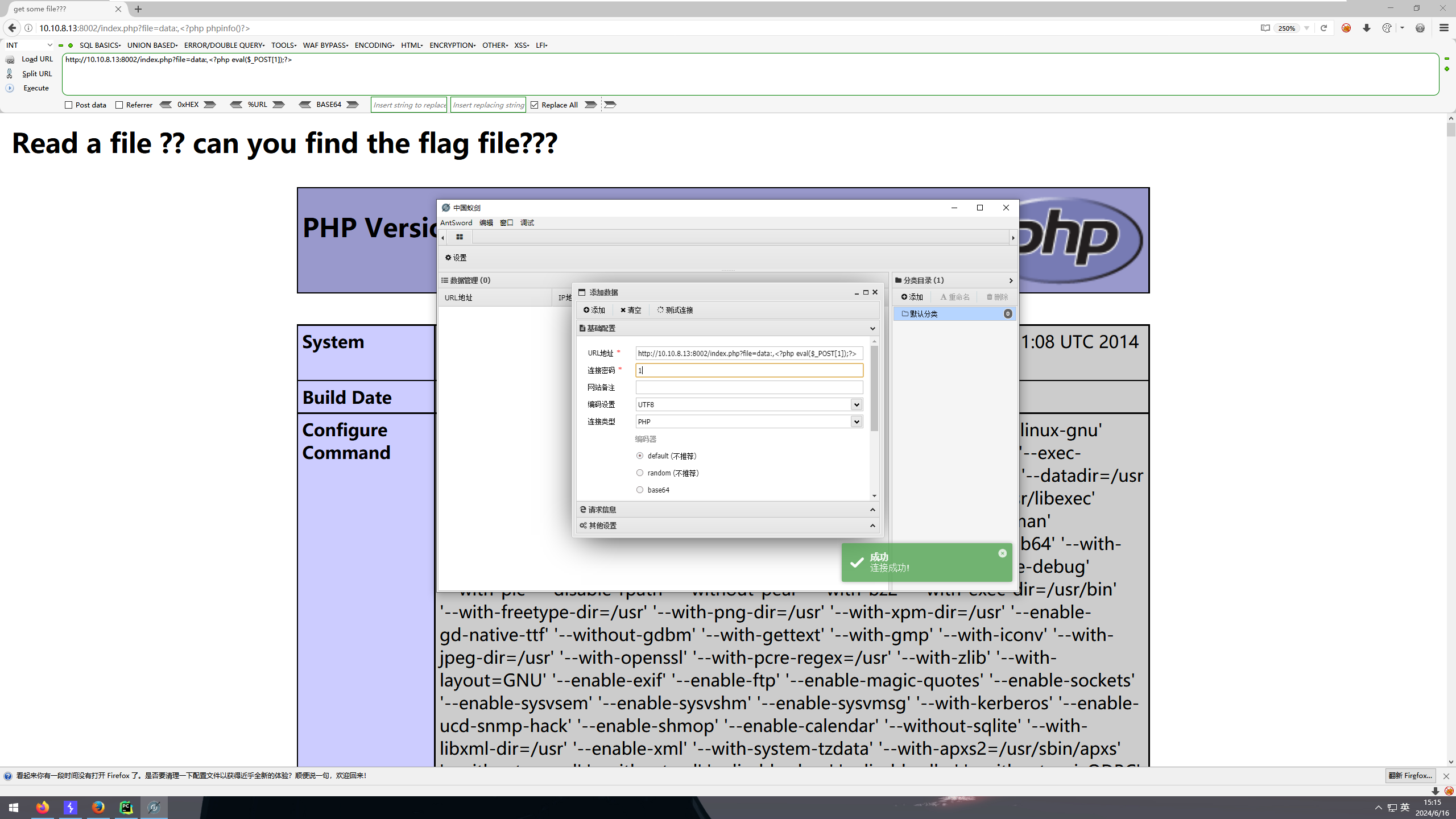This screenshot has height=819, width=1456.
Task: Collapse the 基础配置 section
Action: [x=872, y=329]
